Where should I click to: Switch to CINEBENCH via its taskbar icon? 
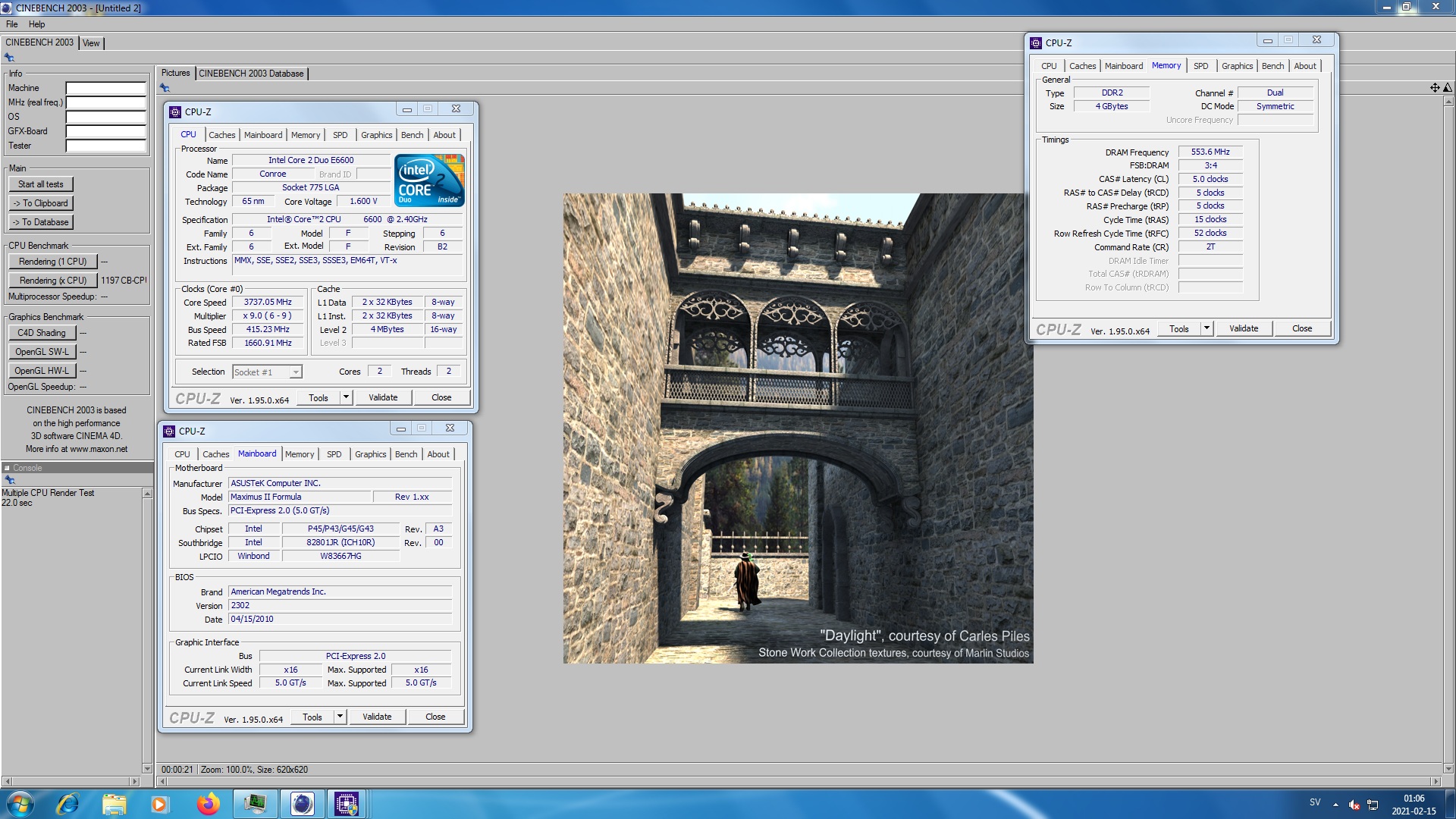303,804
